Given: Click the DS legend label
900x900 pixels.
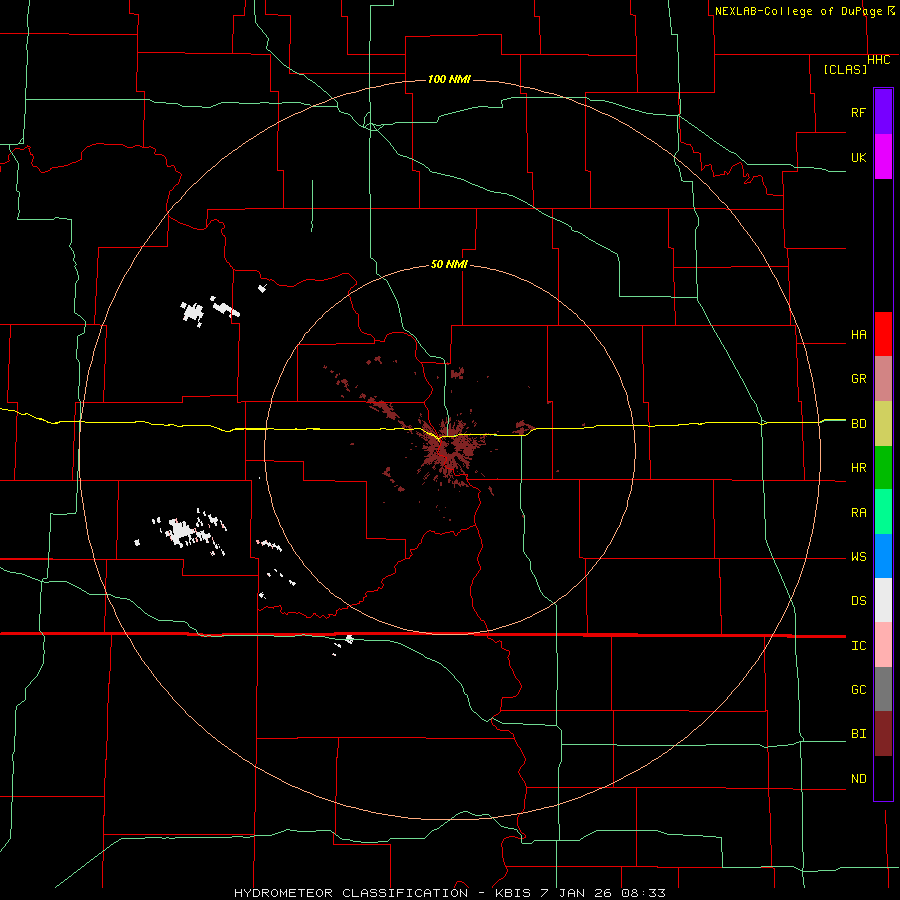Looking at the screenshot, I should point(858,601).
